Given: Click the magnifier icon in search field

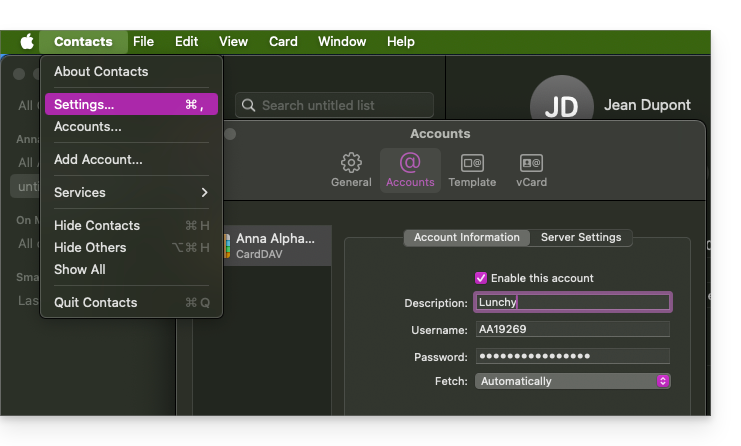Looking at the screenshot, I should coord(249,105).
